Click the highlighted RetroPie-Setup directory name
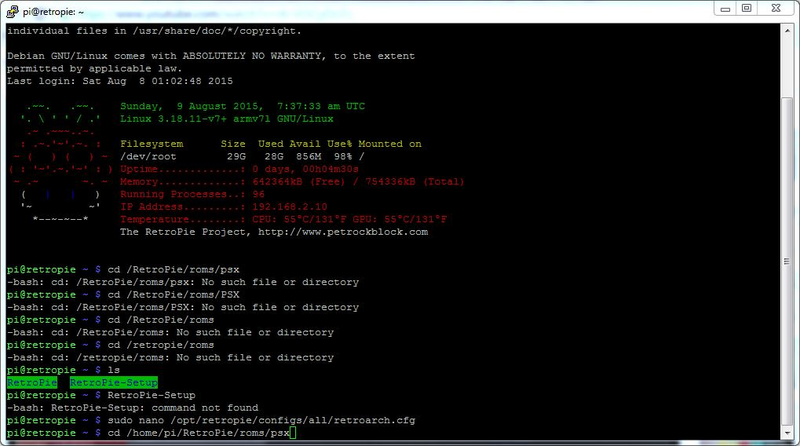The image size is (800, 446). [114, 383]
